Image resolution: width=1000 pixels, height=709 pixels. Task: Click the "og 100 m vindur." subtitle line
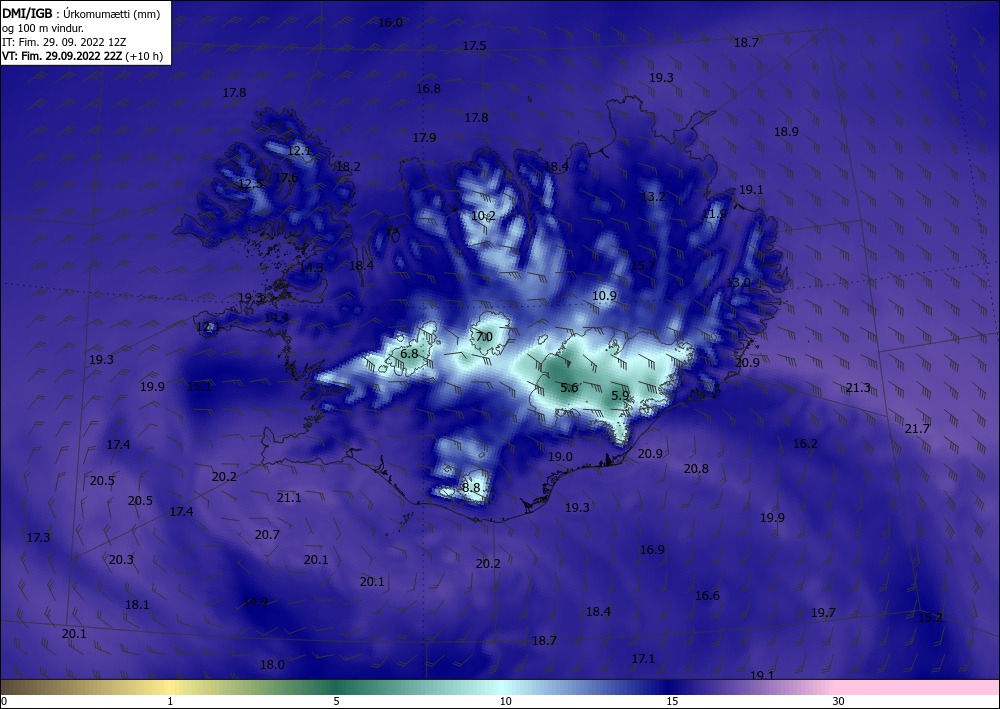(43, 28)
